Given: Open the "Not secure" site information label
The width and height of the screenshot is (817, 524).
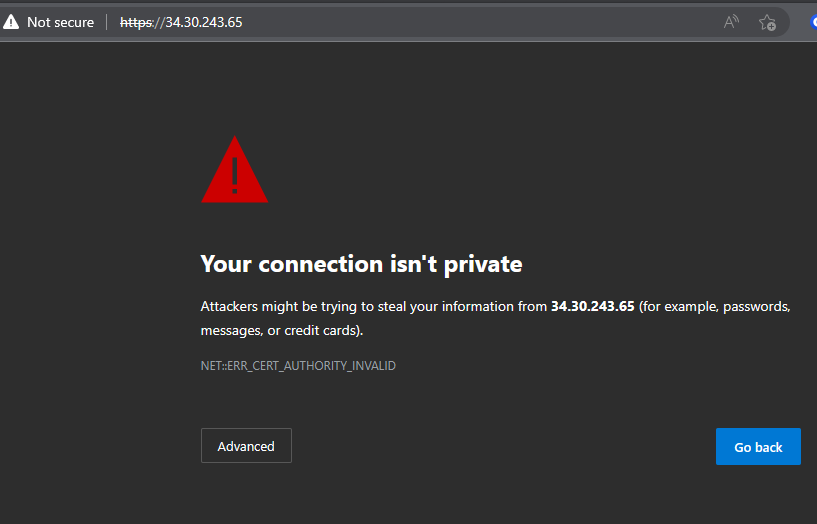Looking at the screenshot, I should point(60,22).
